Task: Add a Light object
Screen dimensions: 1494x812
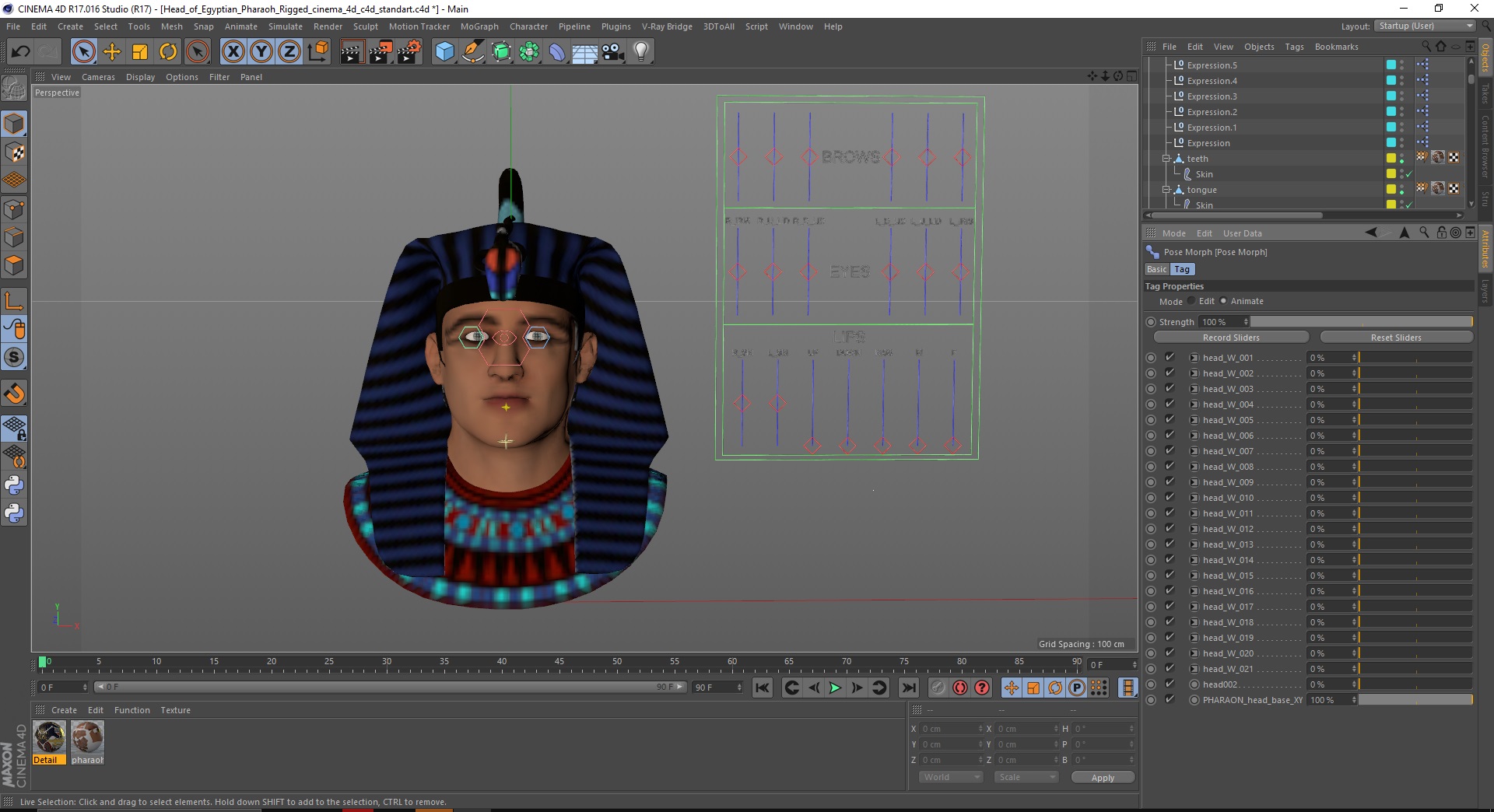Action: point(641,52)
